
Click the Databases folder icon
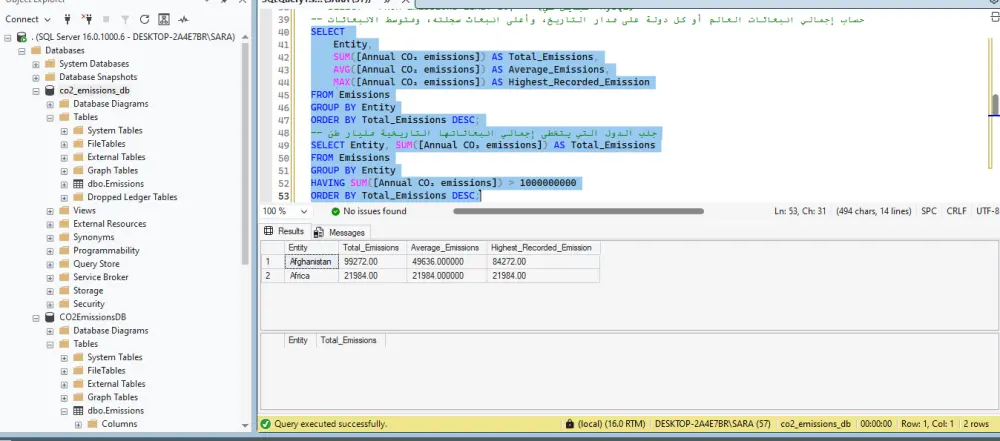click(x=36, y=50)
